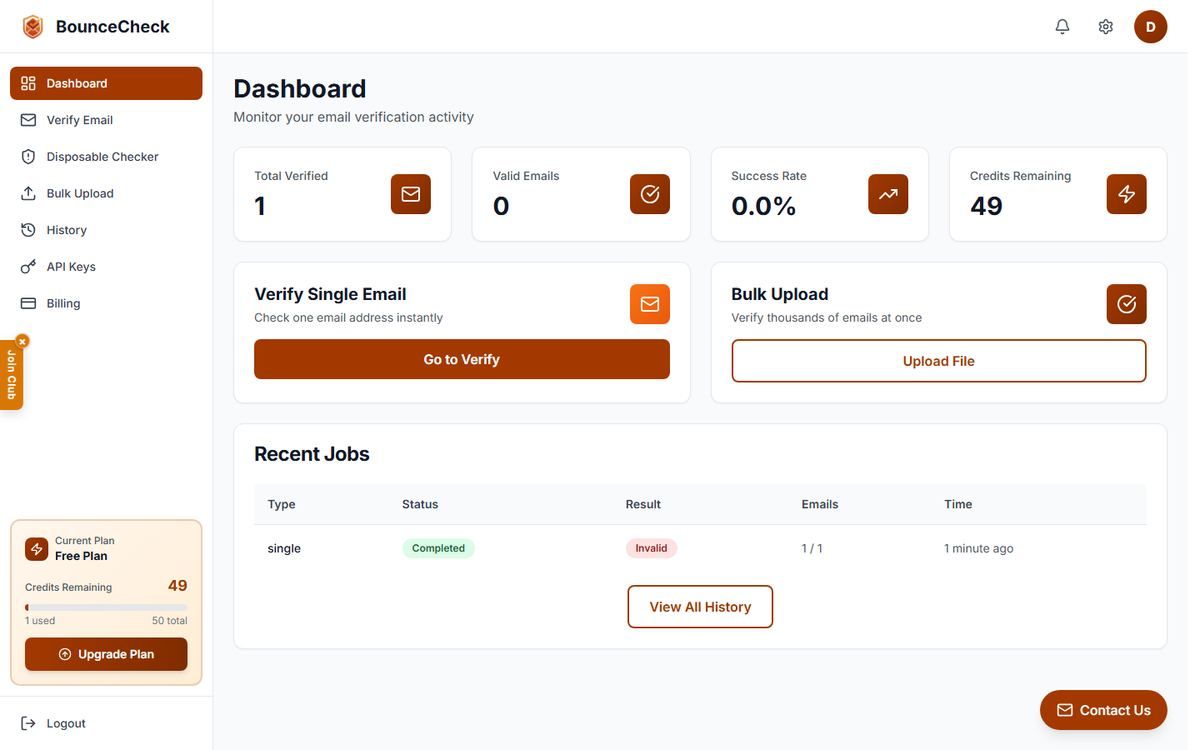Click the Credits Remaining lightning icon
The image size is (1200, 750).
click(x=1127, y=194)
